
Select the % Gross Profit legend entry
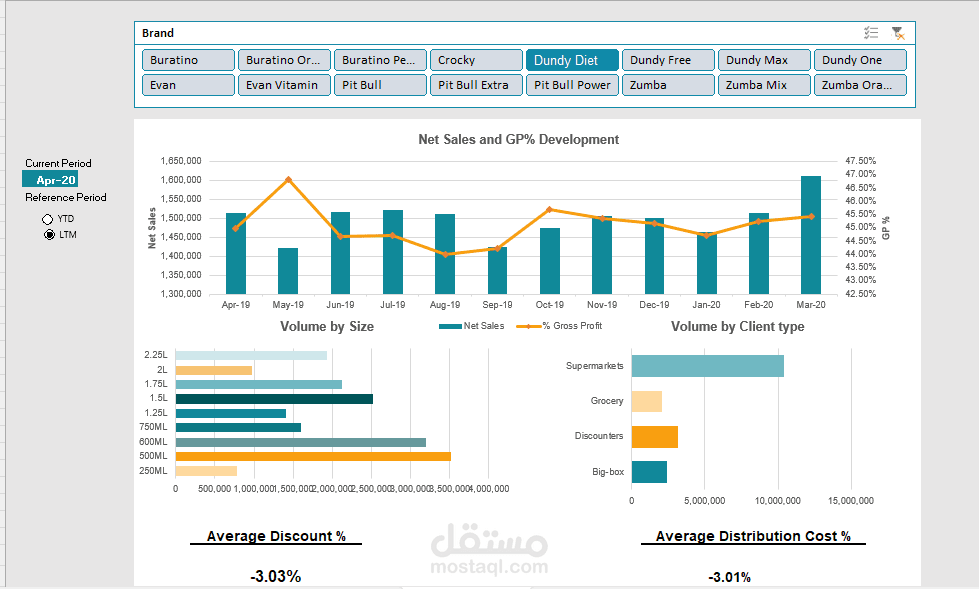[x=559, y=326]
